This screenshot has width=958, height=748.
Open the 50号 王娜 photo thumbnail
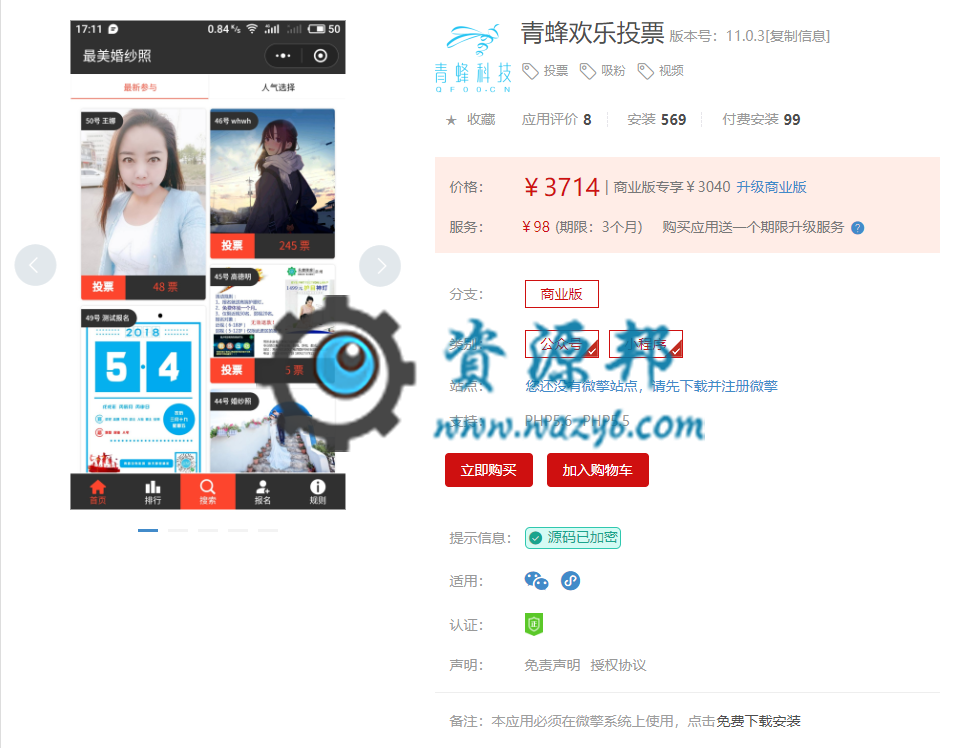coord(143,192)
